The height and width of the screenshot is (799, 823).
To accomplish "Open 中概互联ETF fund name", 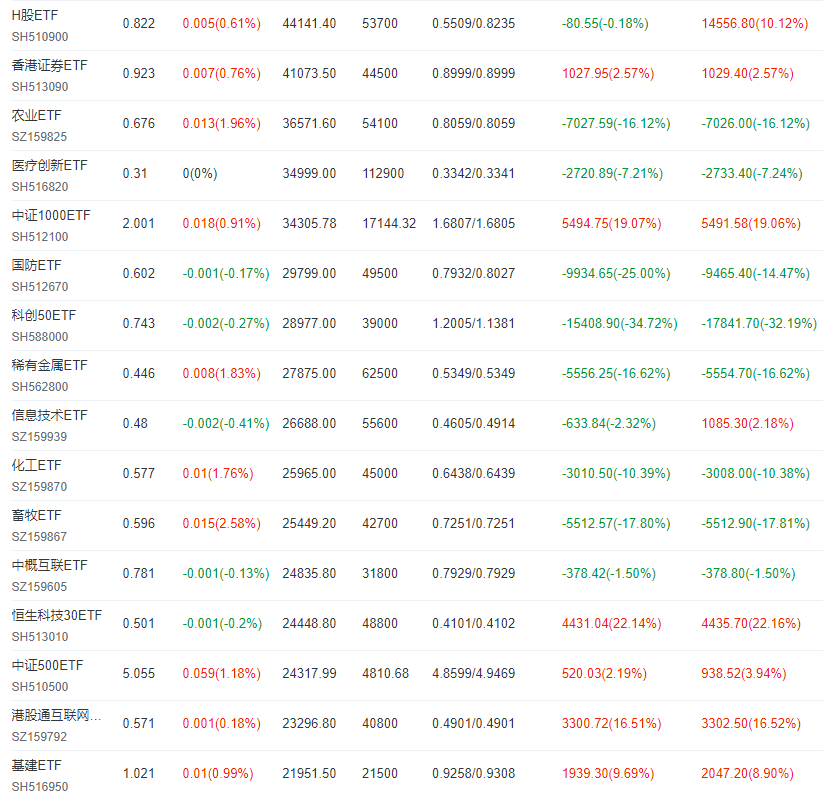I will [49, 565].
